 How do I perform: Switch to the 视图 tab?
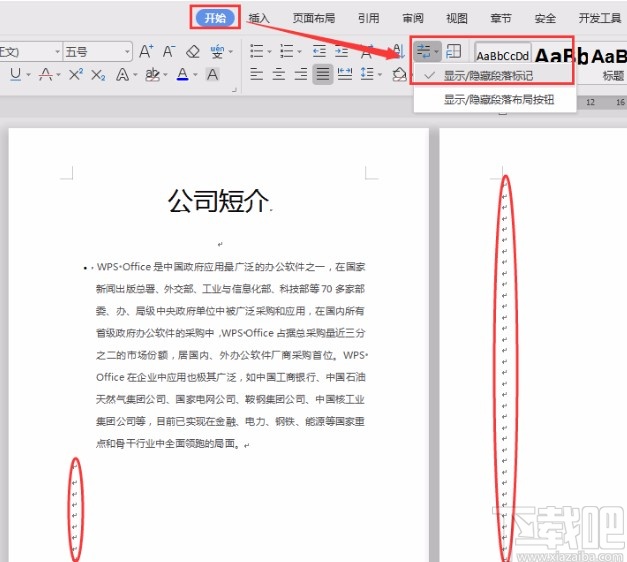coord(457,18)
